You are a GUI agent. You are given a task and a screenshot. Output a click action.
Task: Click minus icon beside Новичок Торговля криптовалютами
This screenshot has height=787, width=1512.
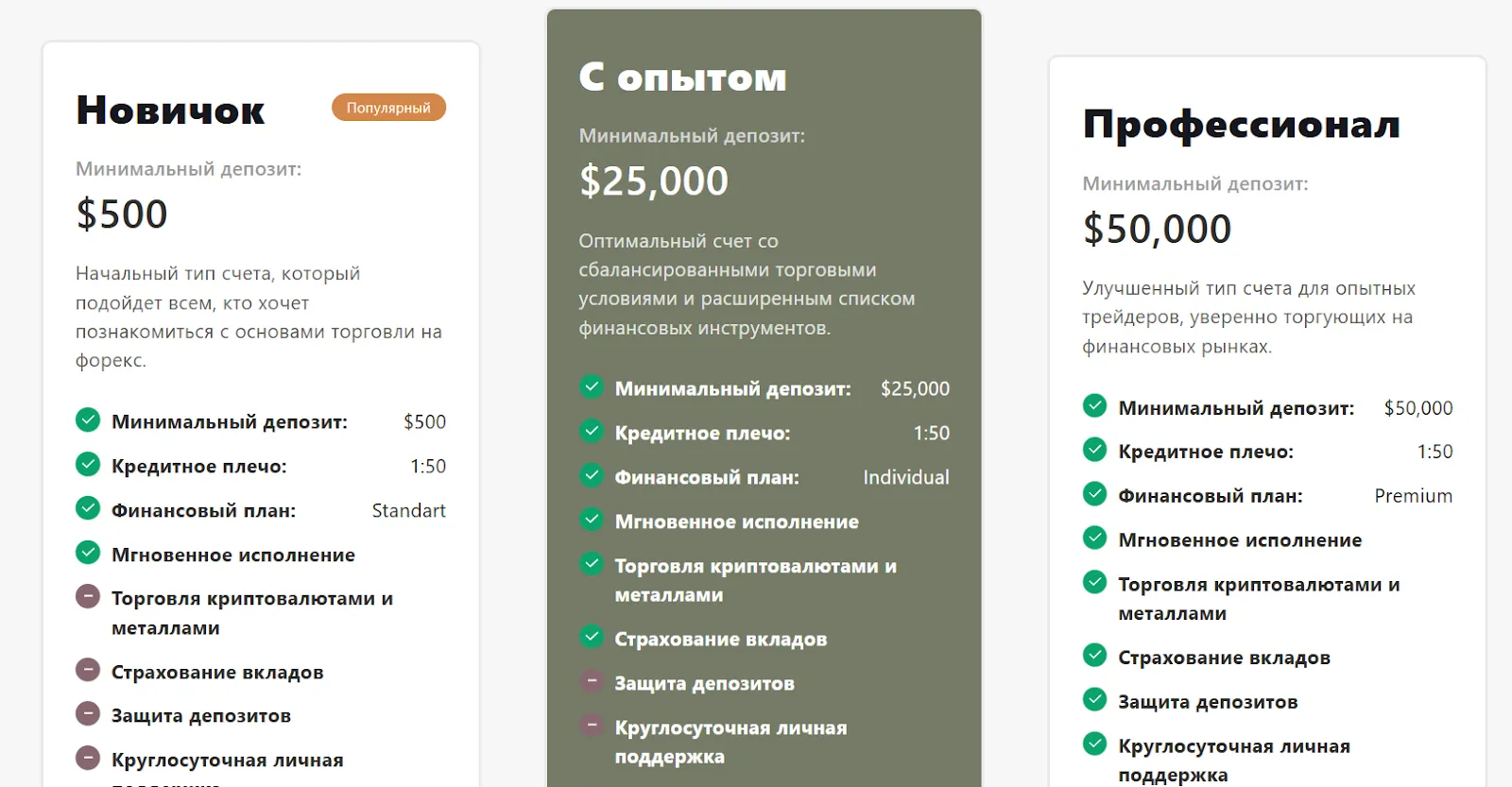88,596
